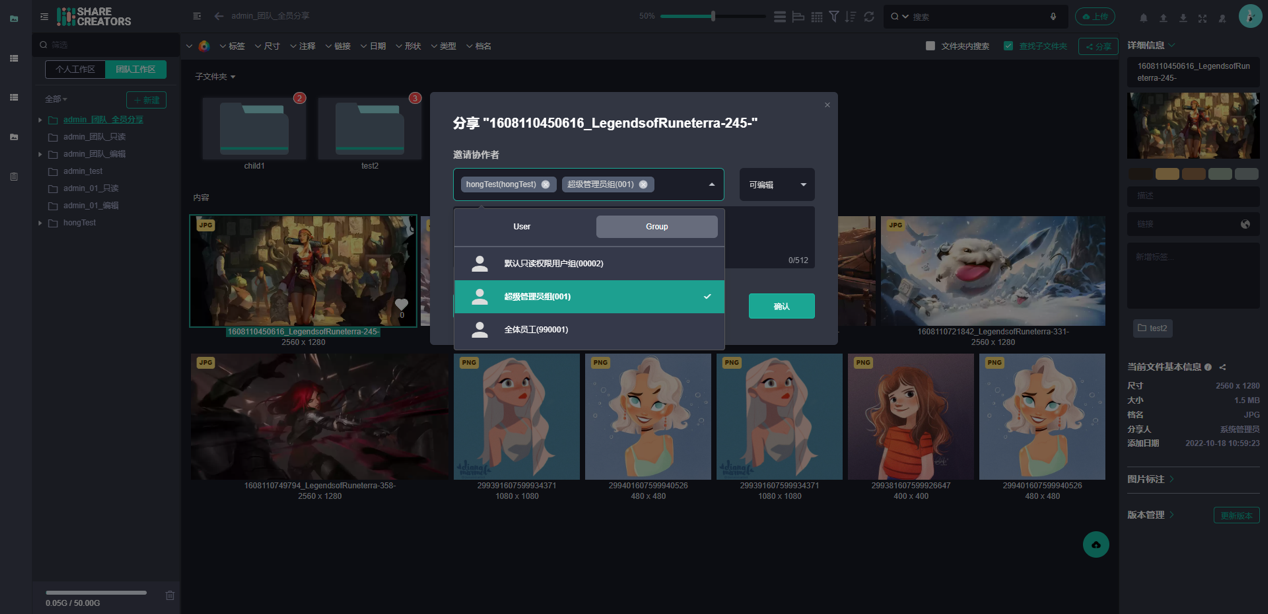Toggle the 文件夹内搜索 checkbox
Screen dimensions: 1268x614
tap(930, 46)
